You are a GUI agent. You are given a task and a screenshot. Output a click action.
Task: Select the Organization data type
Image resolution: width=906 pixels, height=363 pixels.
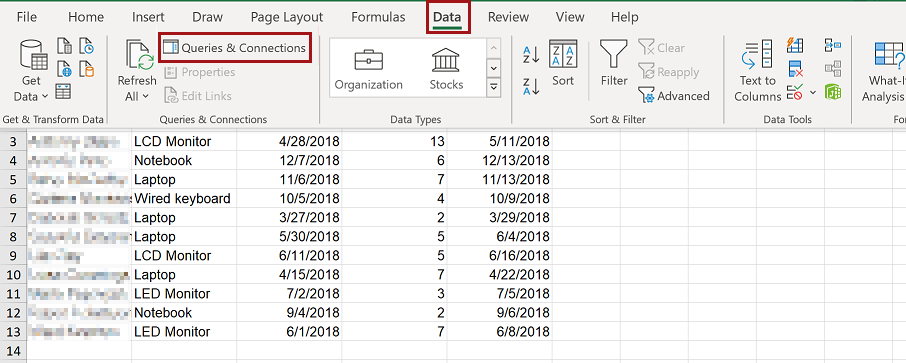point(368,69)
